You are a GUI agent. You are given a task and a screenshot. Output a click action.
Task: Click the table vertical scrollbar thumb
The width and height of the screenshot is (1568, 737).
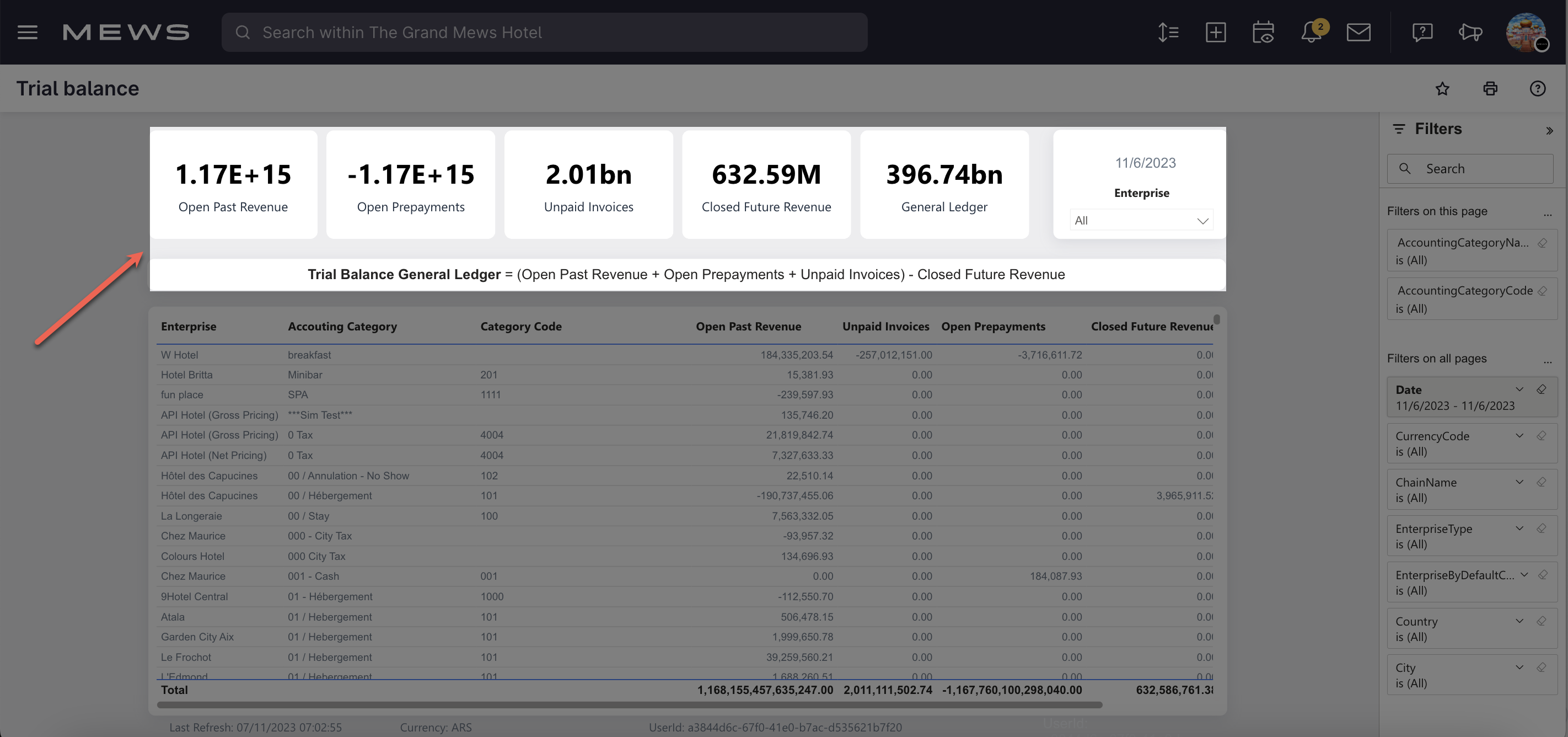point(1217,319)
